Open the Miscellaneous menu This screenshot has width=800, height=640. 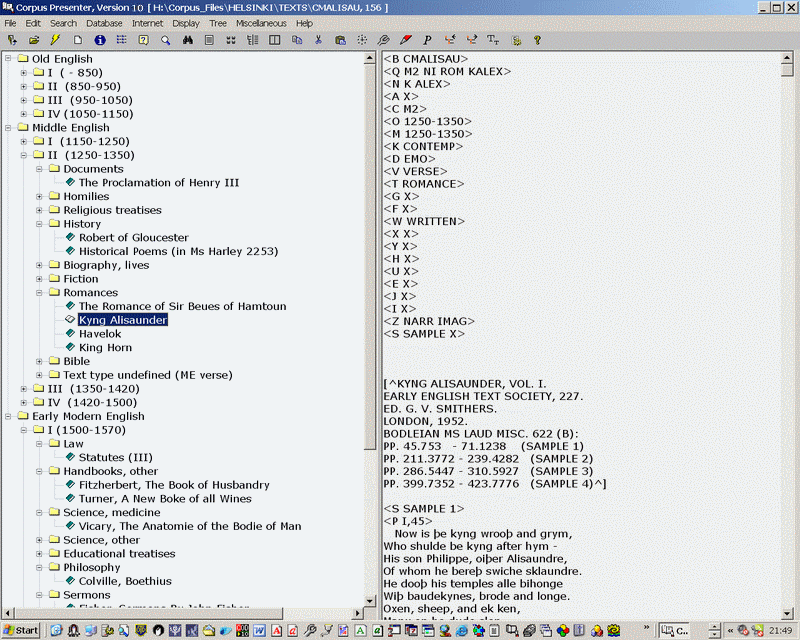[260, 23]
